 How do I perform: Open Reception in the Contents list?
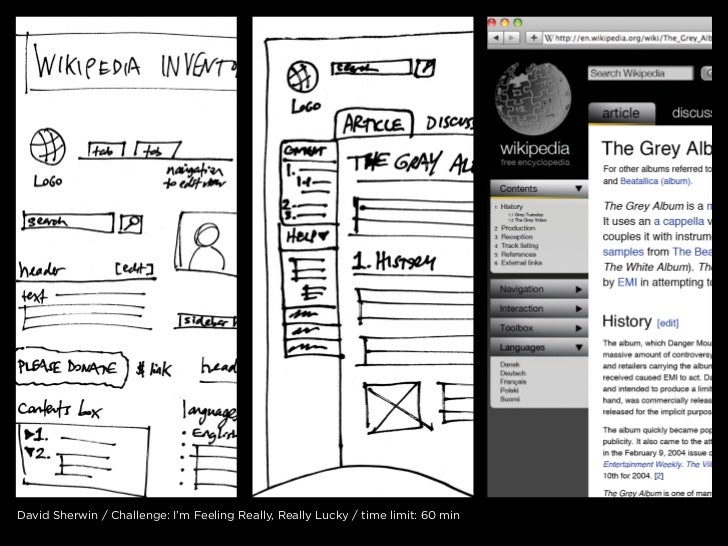[516, 237]
